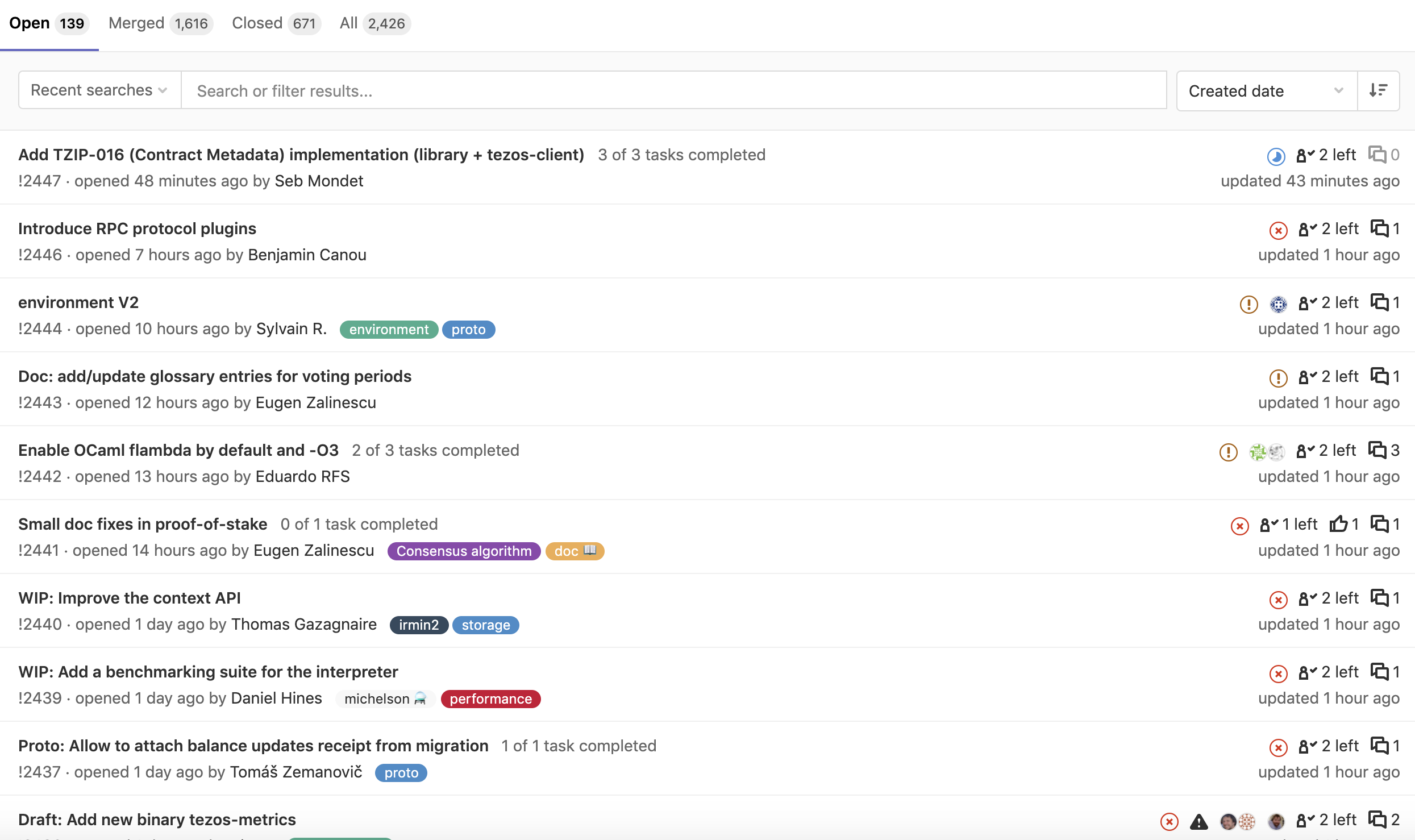
Task: Click assignee avatar on environment V2 row
Action: pos(1278,304)
